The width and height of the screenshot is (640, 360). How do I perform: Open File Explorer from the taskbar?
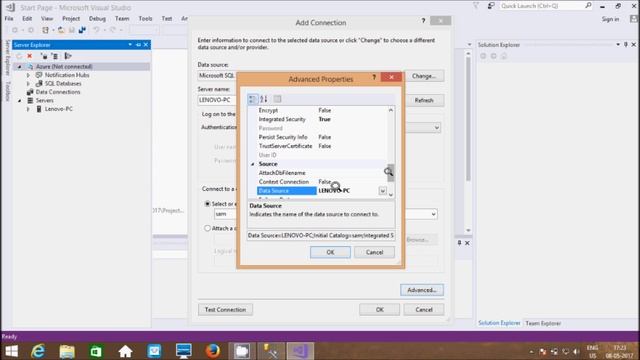[67, 351]
